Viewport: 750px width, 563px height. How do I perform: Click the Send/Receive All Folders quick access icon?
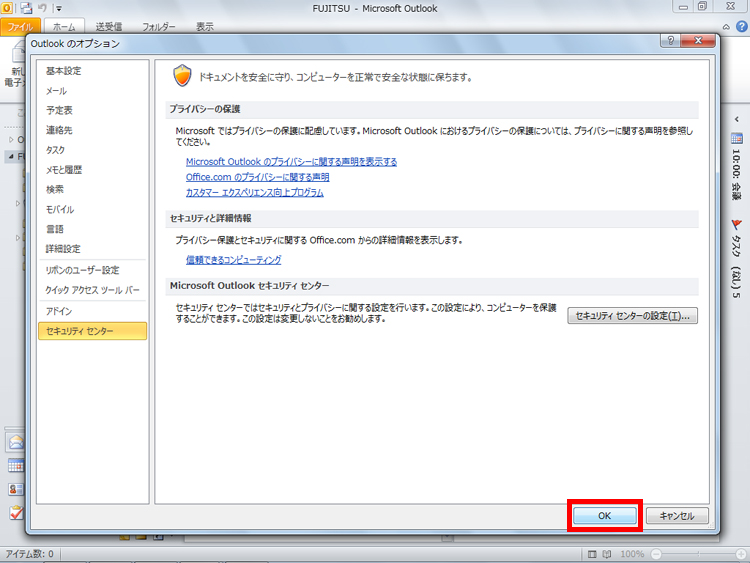point(26,8)
